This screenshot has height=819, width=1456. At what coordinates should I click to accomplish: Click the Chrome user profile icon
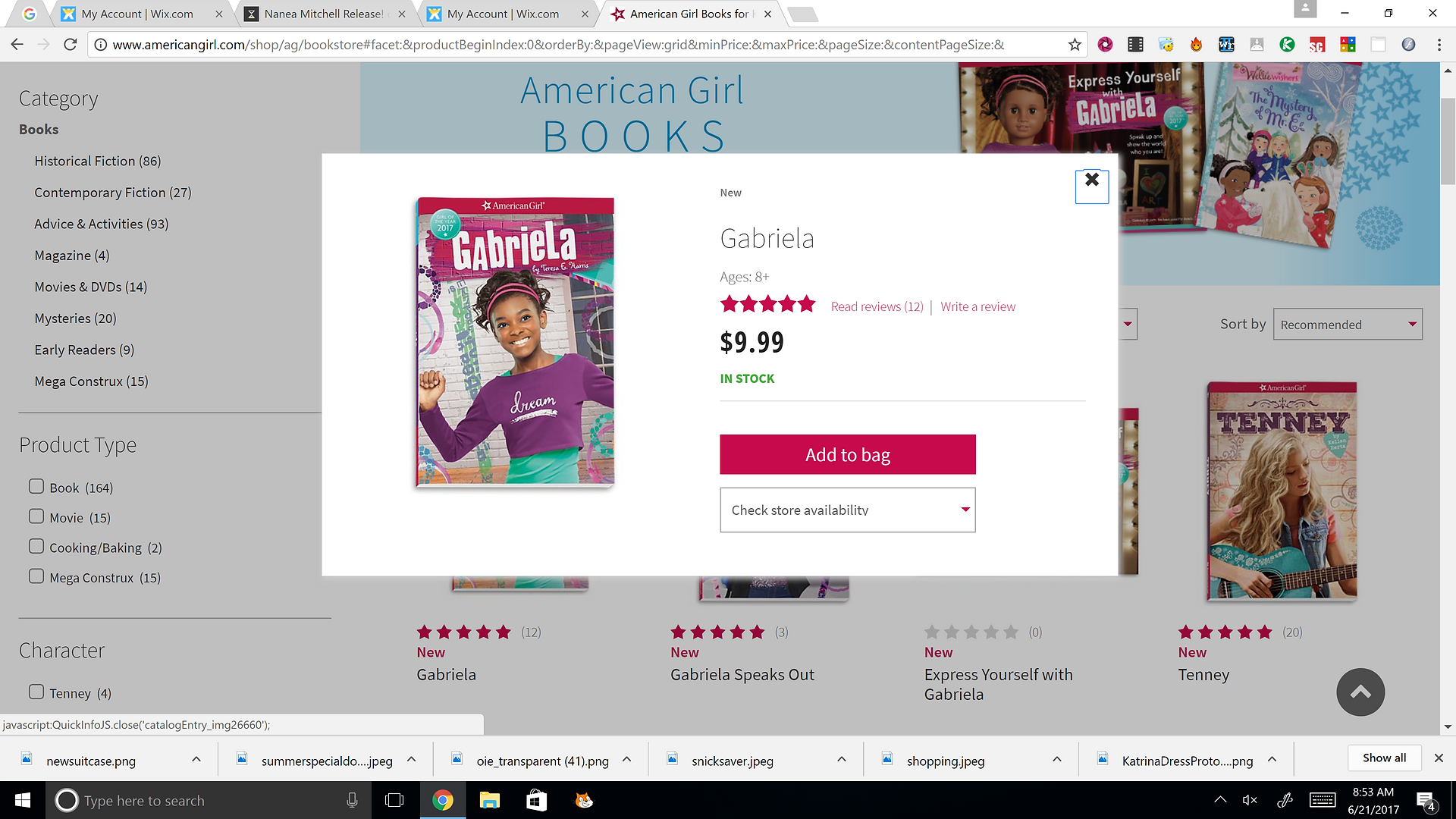pos(1305,8)
